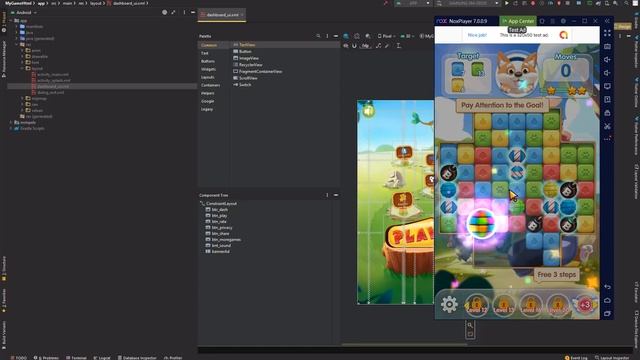640x360 pixels.
Task: Click Nice job link in test ad
Action: click(477, 35)
